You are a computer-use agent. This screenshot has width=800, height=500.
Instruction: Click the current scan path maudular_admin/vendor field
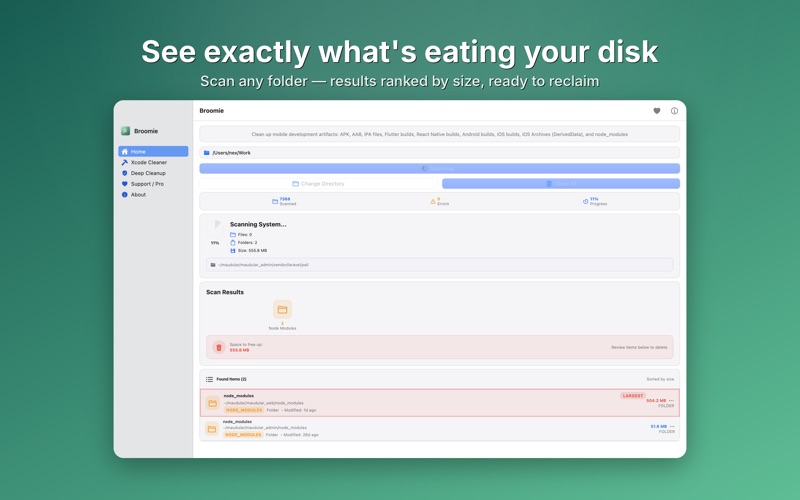(x=439, y=265)
